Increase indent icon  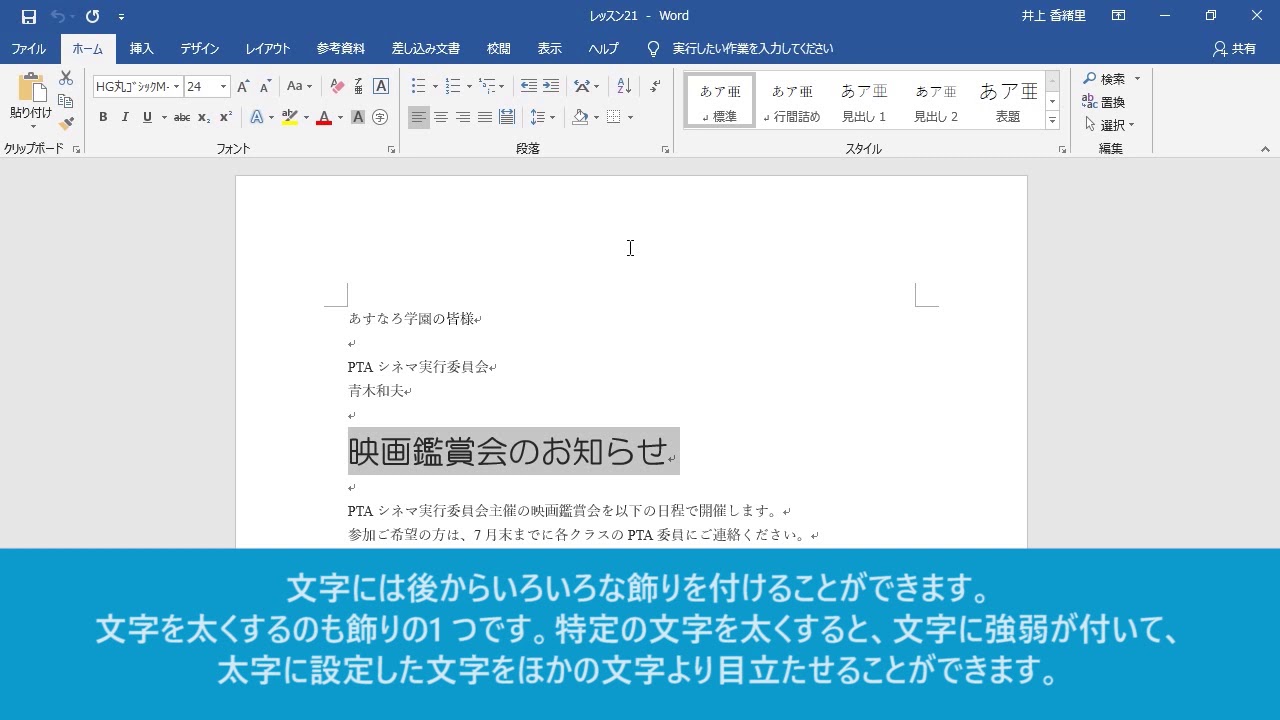(x=551, y=87)
